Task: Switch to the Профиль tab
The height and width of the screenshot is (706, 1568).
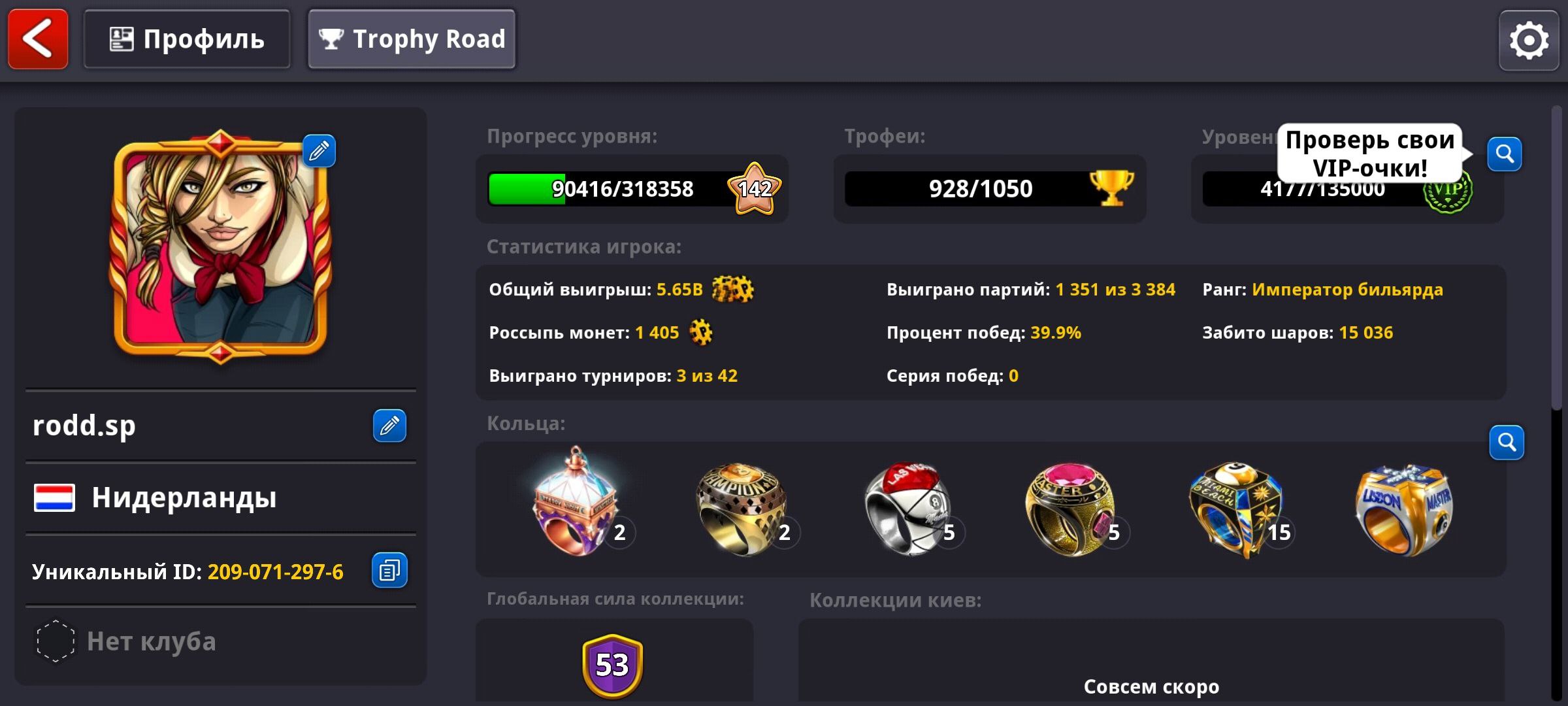Action: pyautogui.click(x=187, y=39)
